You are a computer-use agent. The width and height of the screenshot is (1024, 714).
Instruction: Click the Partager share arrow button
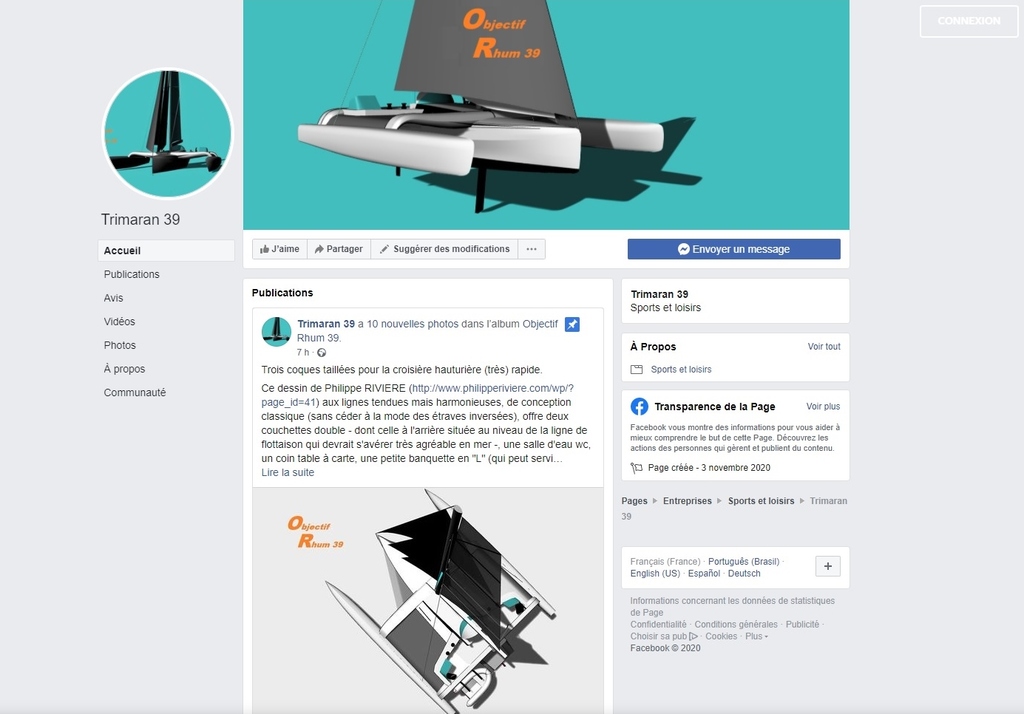pyautogui.click(x=339, y=249)
